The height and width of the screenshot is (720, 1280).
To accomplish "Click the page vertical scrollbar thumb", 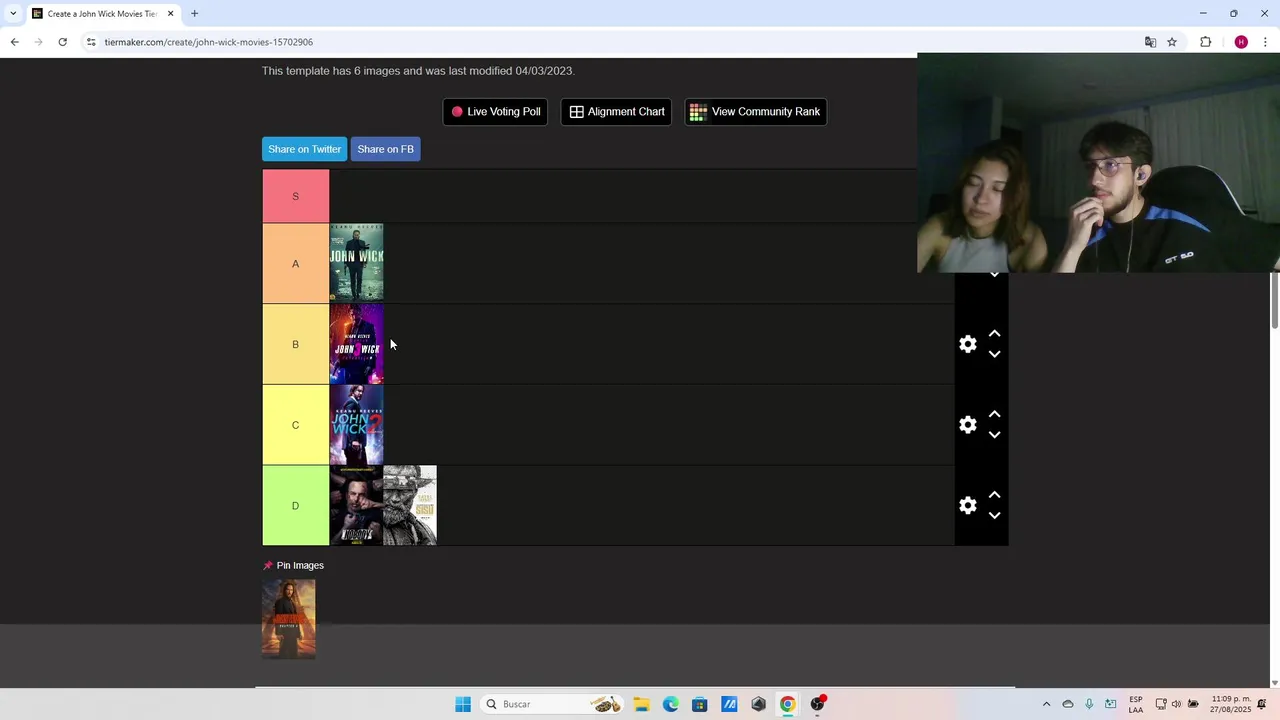I will [1274, 300].
